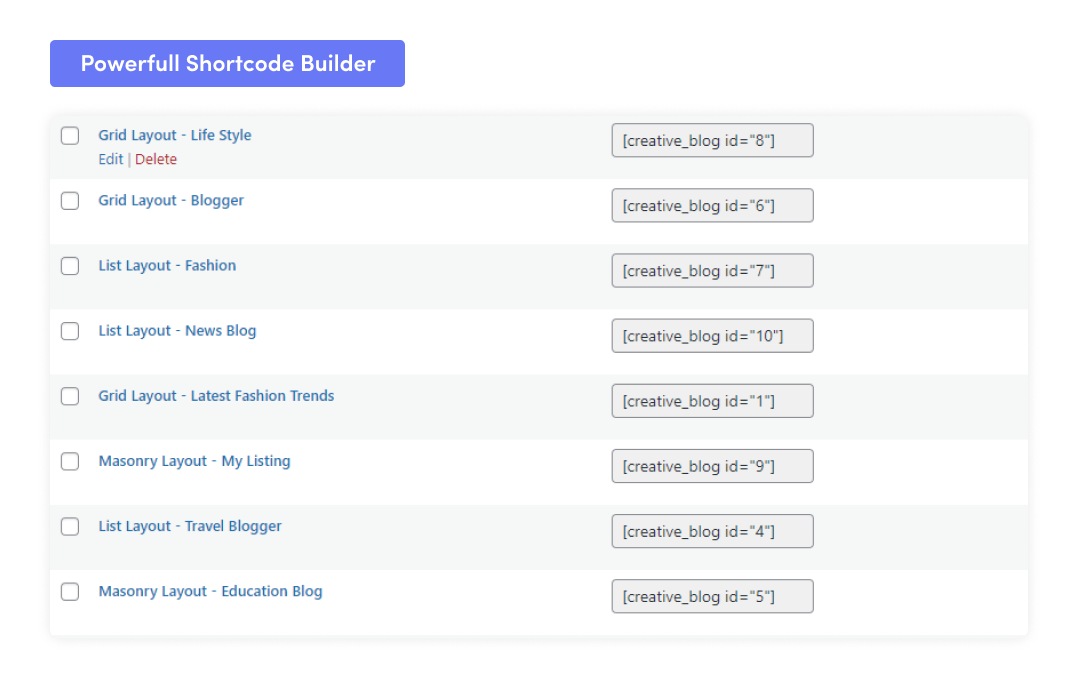Delete the Grid Layout - Life Style entry
The width and height of the screenshot is (1078, 688).
tap(156, 159)
